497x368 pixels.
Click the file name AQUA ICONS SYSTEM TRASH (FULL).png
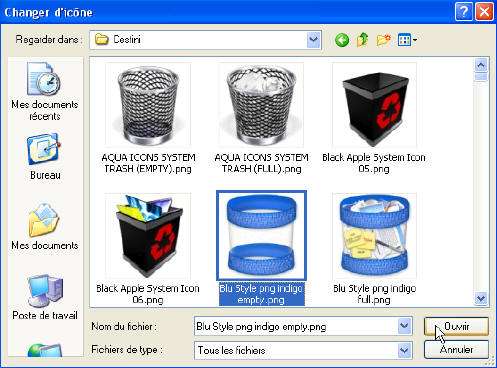pyautogui.click(x=261, y=163)
